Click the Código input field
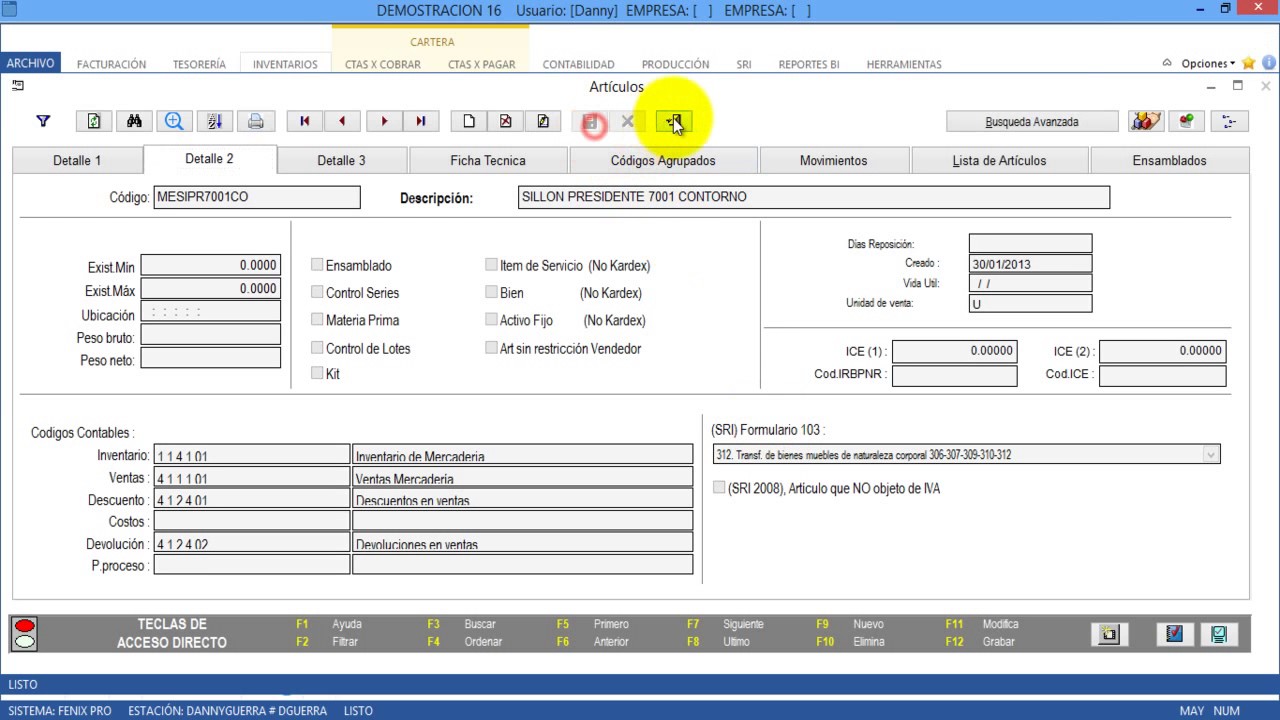This screenshot has width=1280, height=720. (257, 197)
